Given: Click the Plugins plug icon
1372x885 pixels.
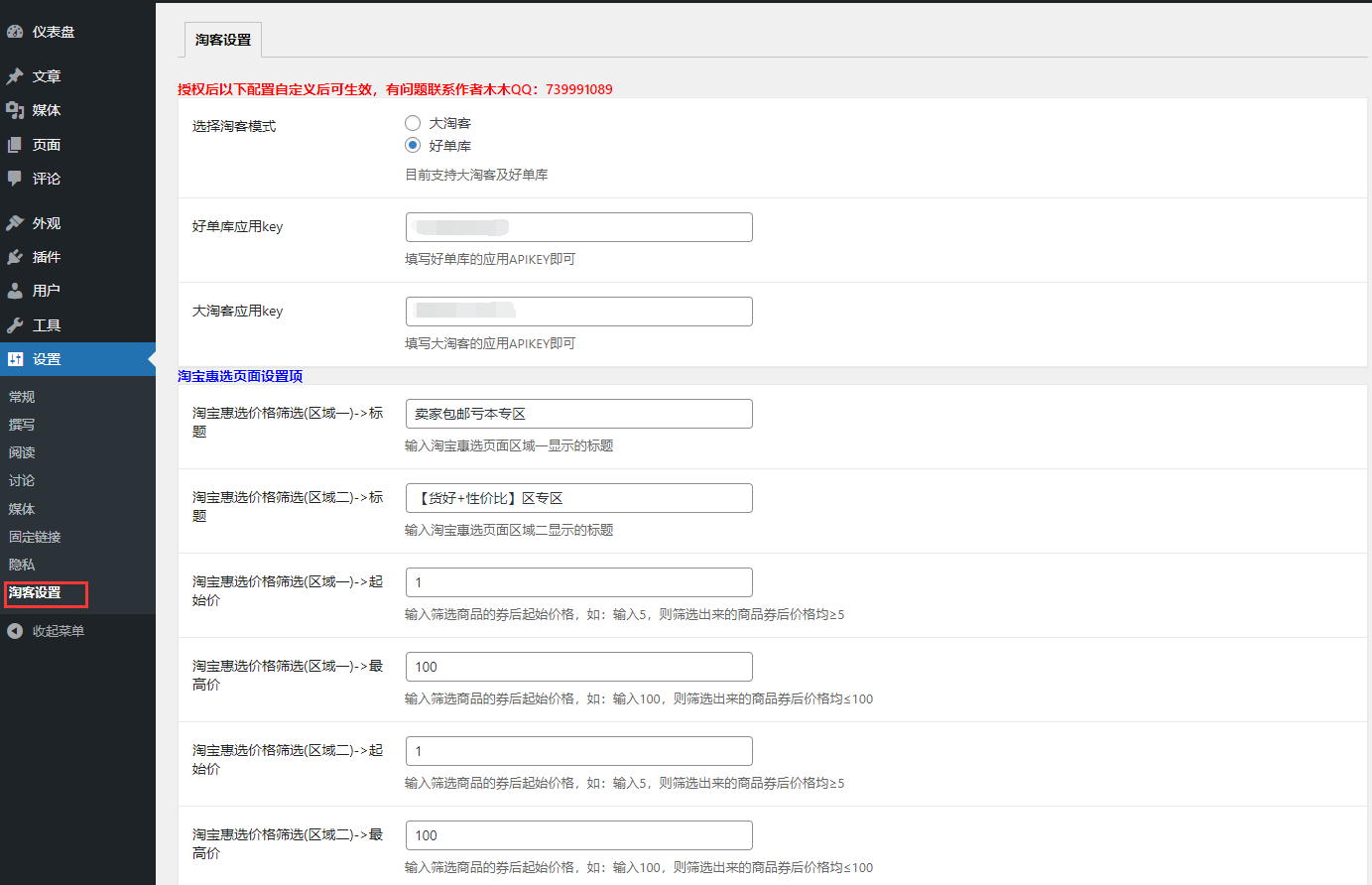Looking at the screenshot, I should click(15, 257).
